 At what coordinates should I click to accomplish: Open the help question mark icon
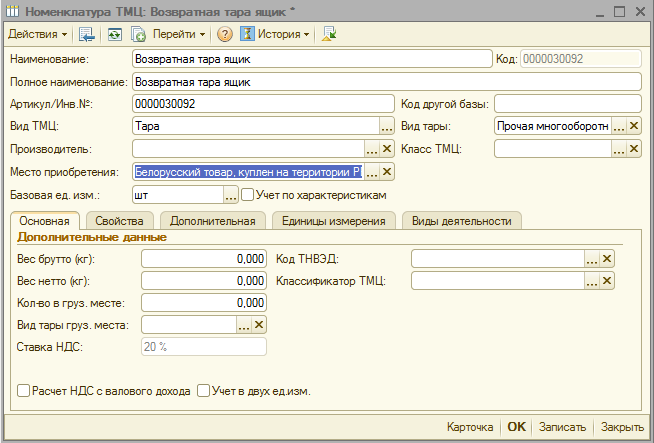225,34
